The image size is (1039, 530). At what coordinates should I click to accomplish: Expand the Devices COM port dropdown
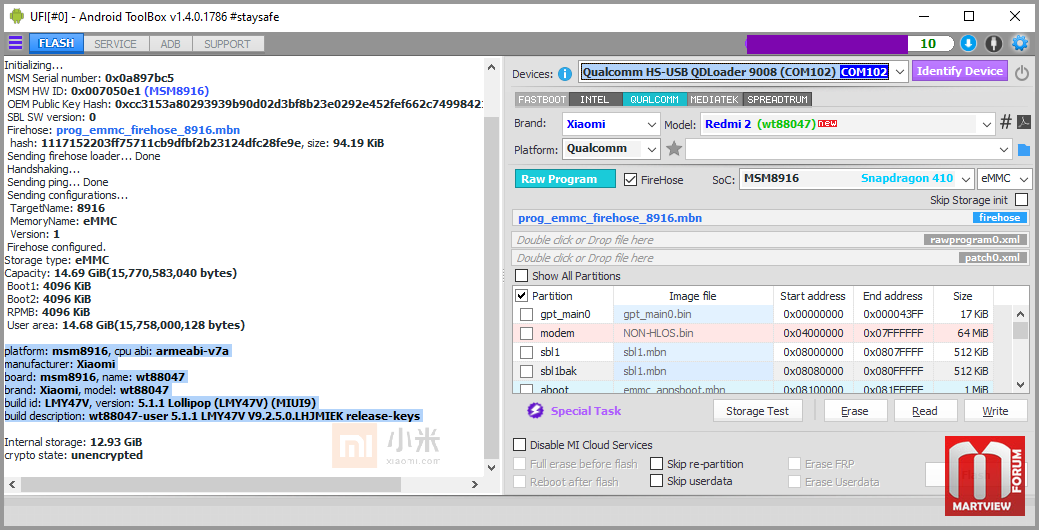[899, 72]
